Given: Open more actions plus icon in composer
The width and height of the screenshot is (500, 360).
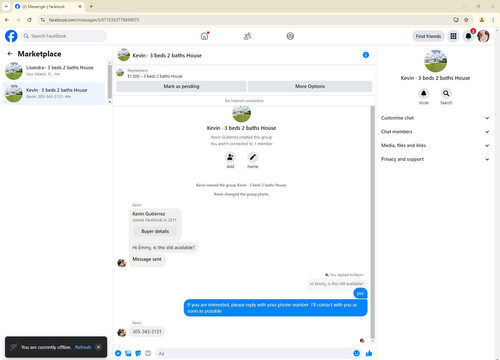Looking at the screenshot, I should [x=118, y=353].
